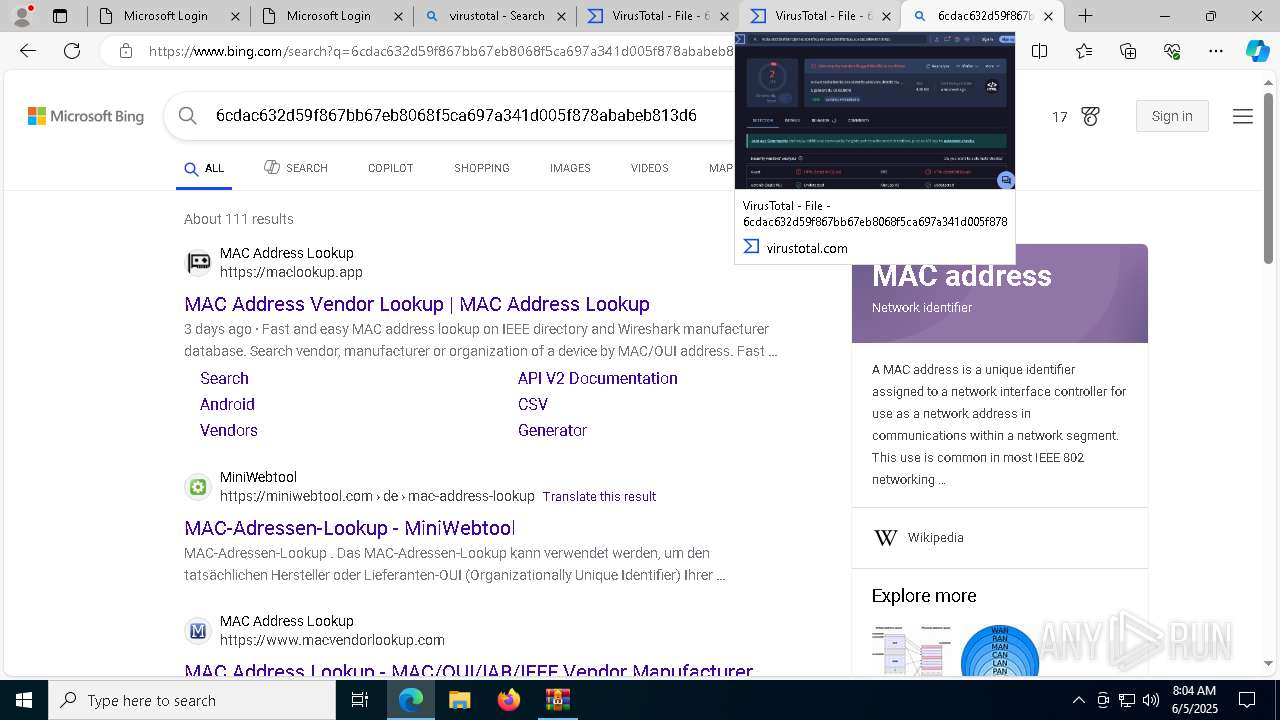The width and height of the screenshot is (1280, 720).
Task: Open Favorites star icon
Action: (1084, 51)
